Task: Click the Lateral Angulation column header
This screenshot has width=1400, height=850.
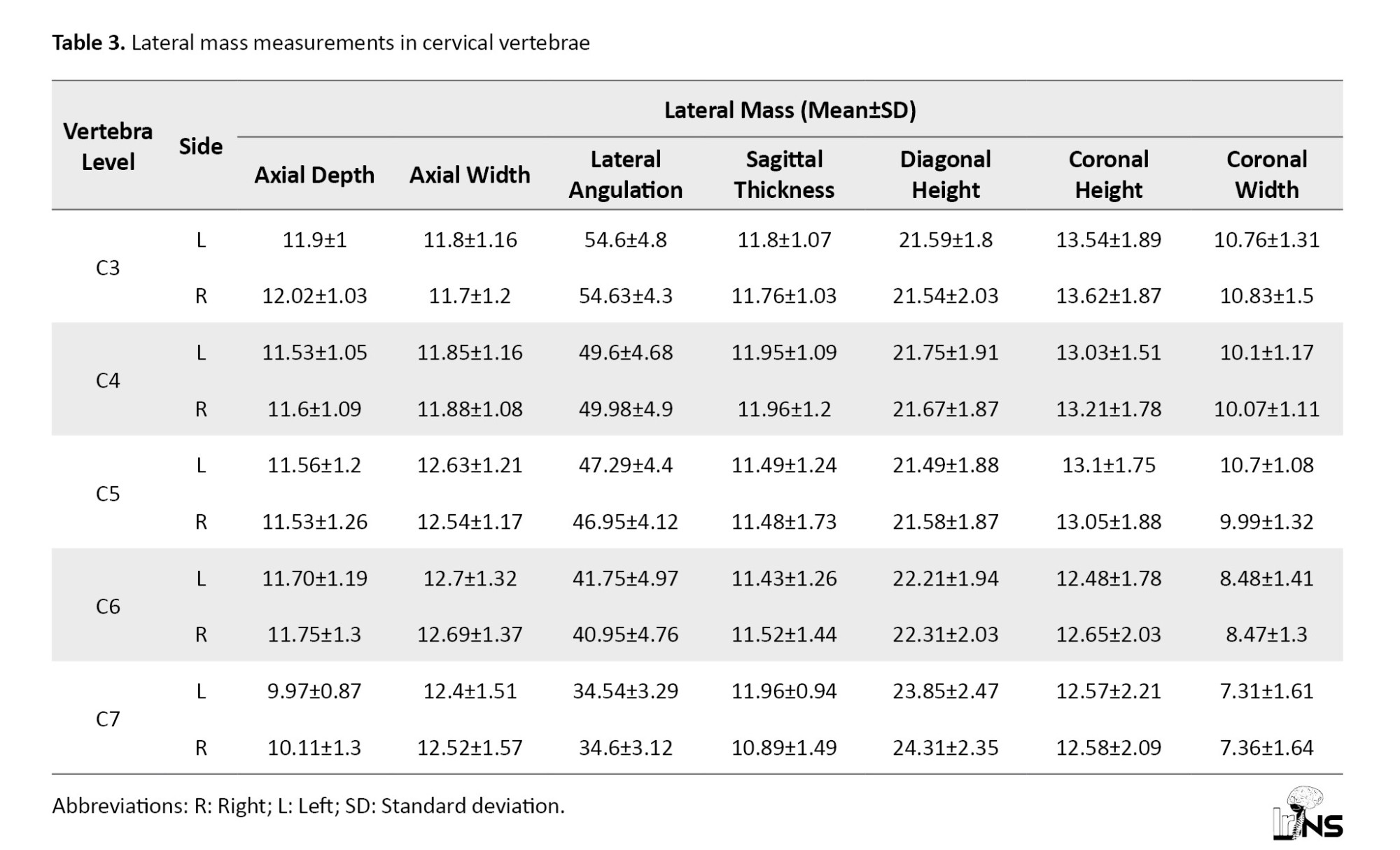Action: [x=625, y=175]
